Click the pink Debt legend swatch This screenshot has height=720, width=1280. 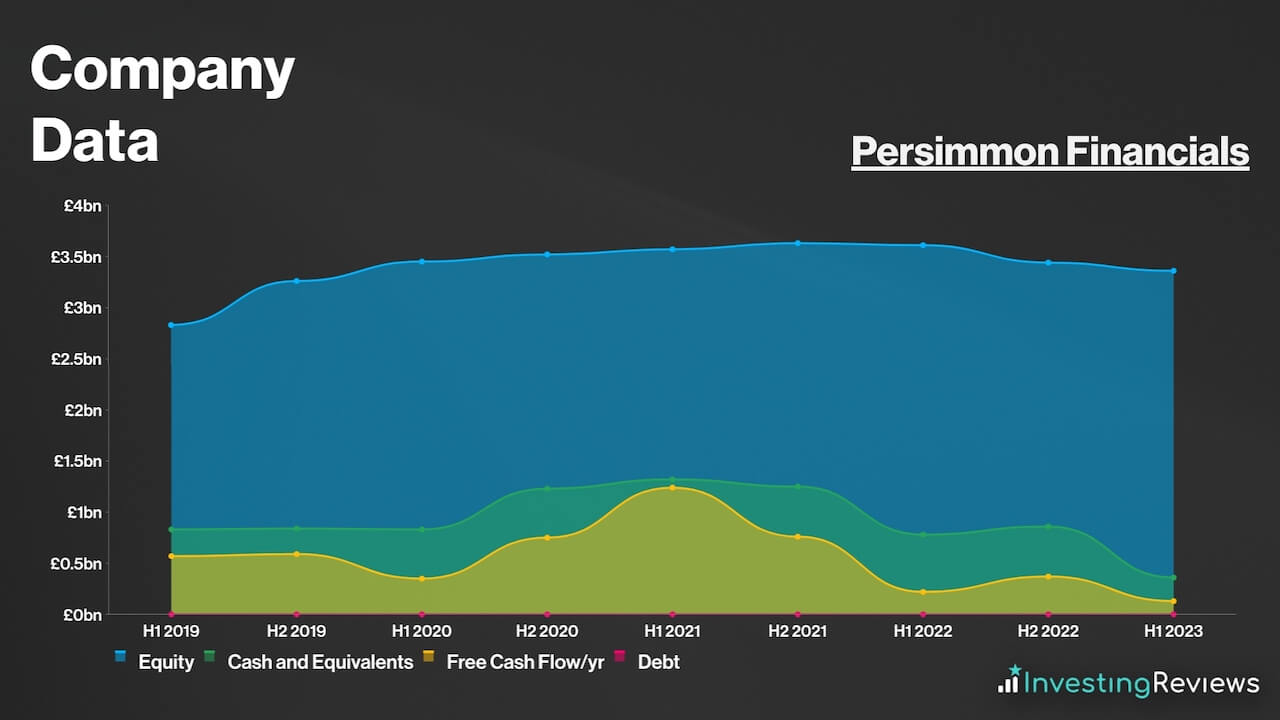coord(620,657)
